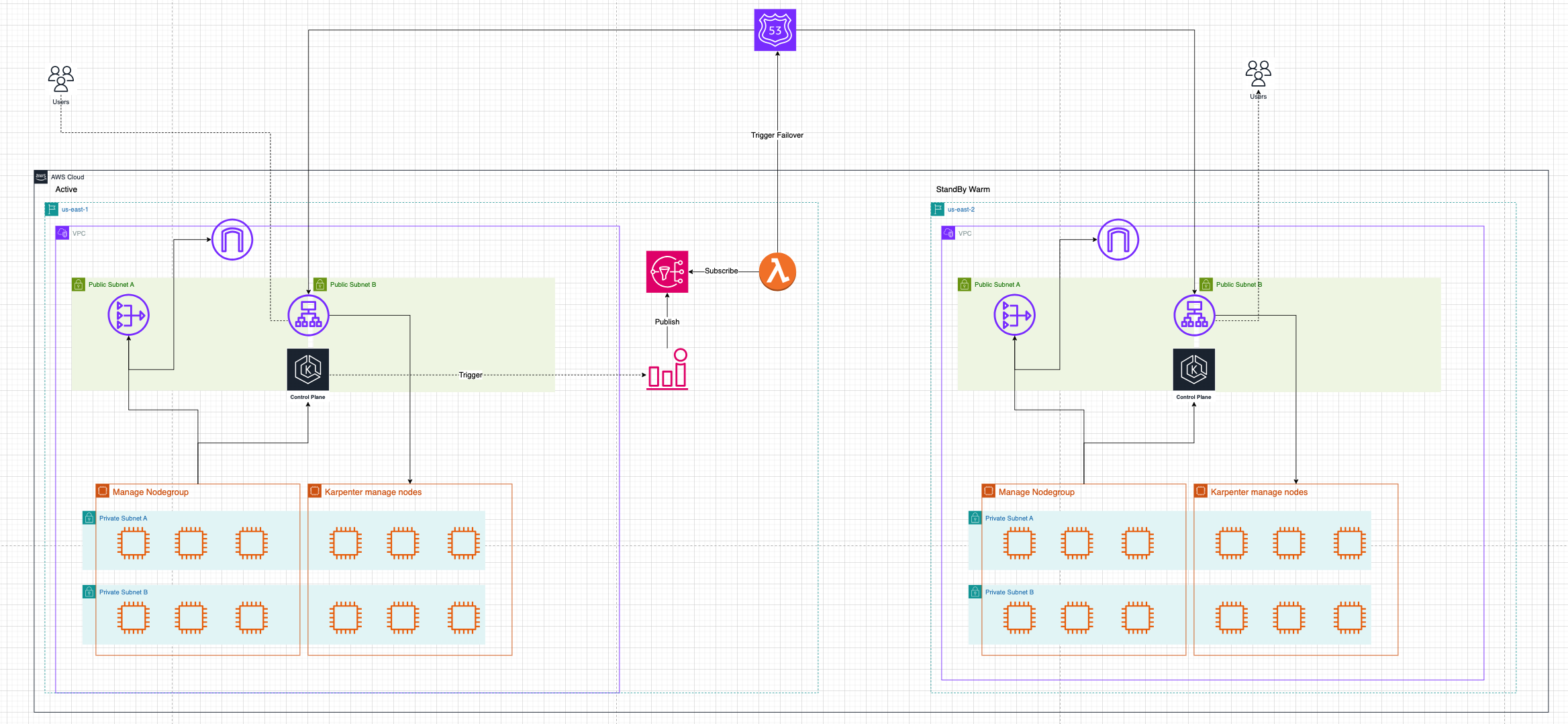Click 'Public Subnet A' label in us-east-1
Image resolution: width=1568 pixels, height=724 pixels.
click(x=111, y=285)
